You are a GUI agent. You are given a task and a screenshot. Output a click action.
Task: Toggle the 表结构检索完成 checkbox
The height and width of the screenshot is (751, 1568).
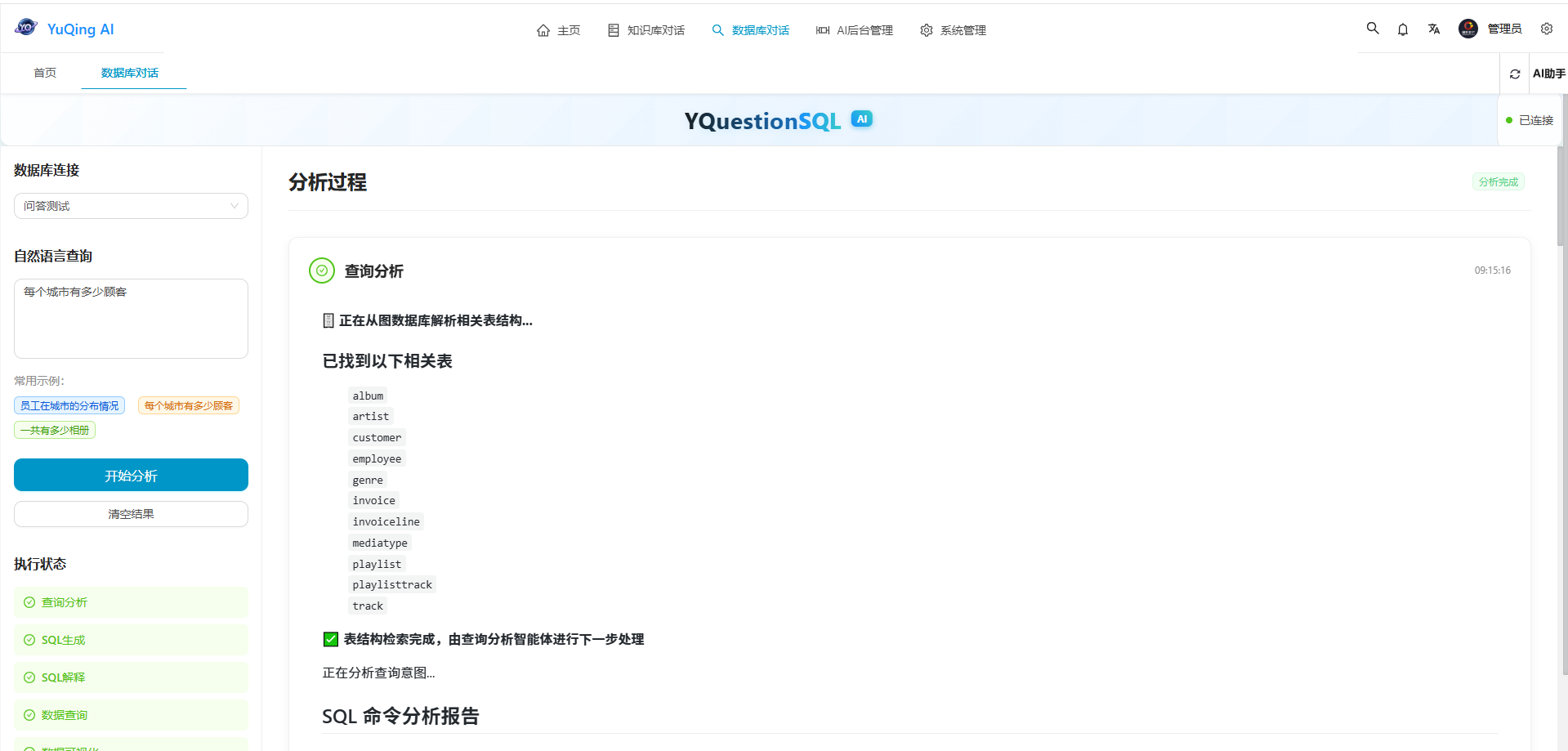(x=330, y=638)
